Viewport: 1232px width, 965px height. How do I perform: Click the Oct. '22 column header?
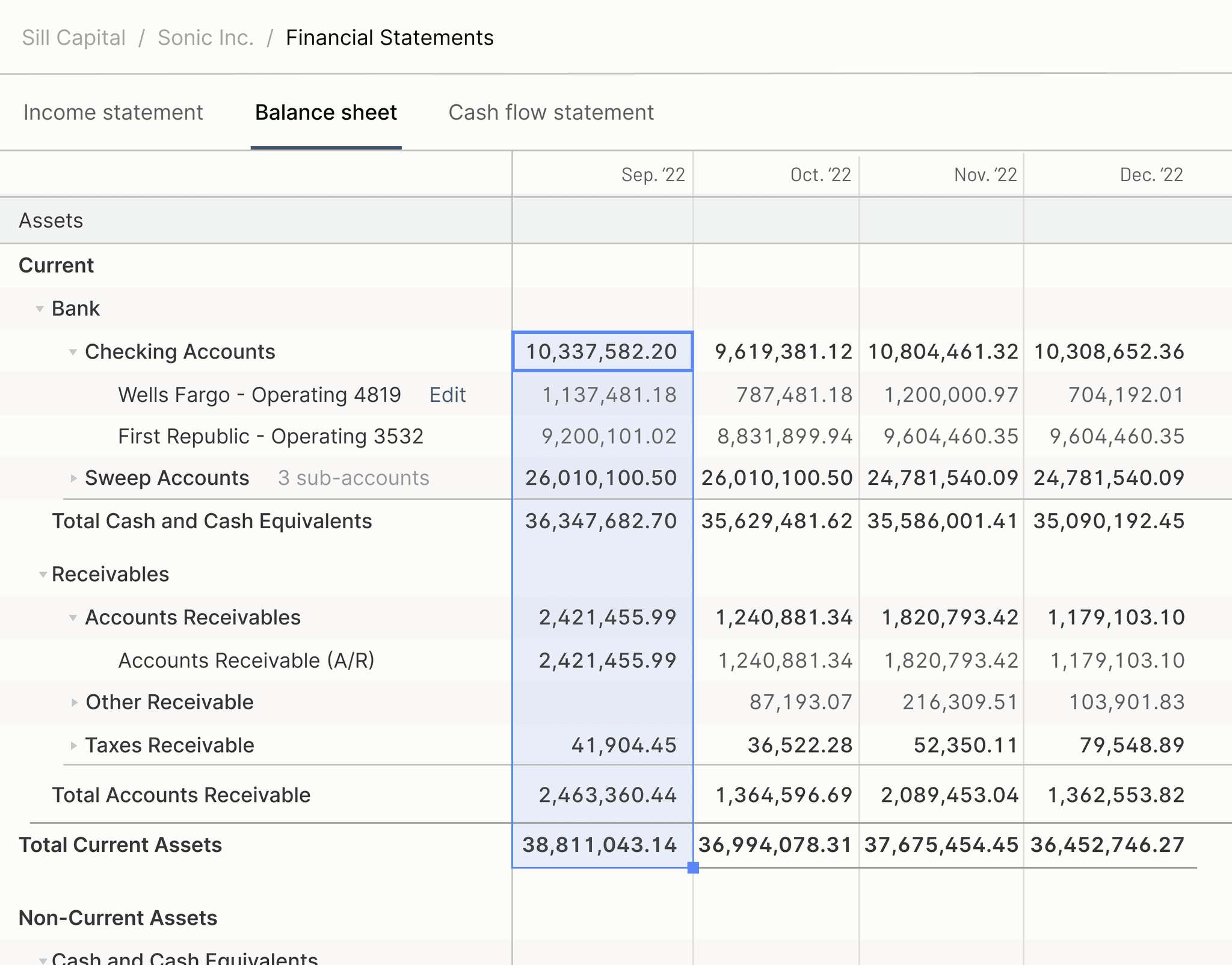(820, 174)
